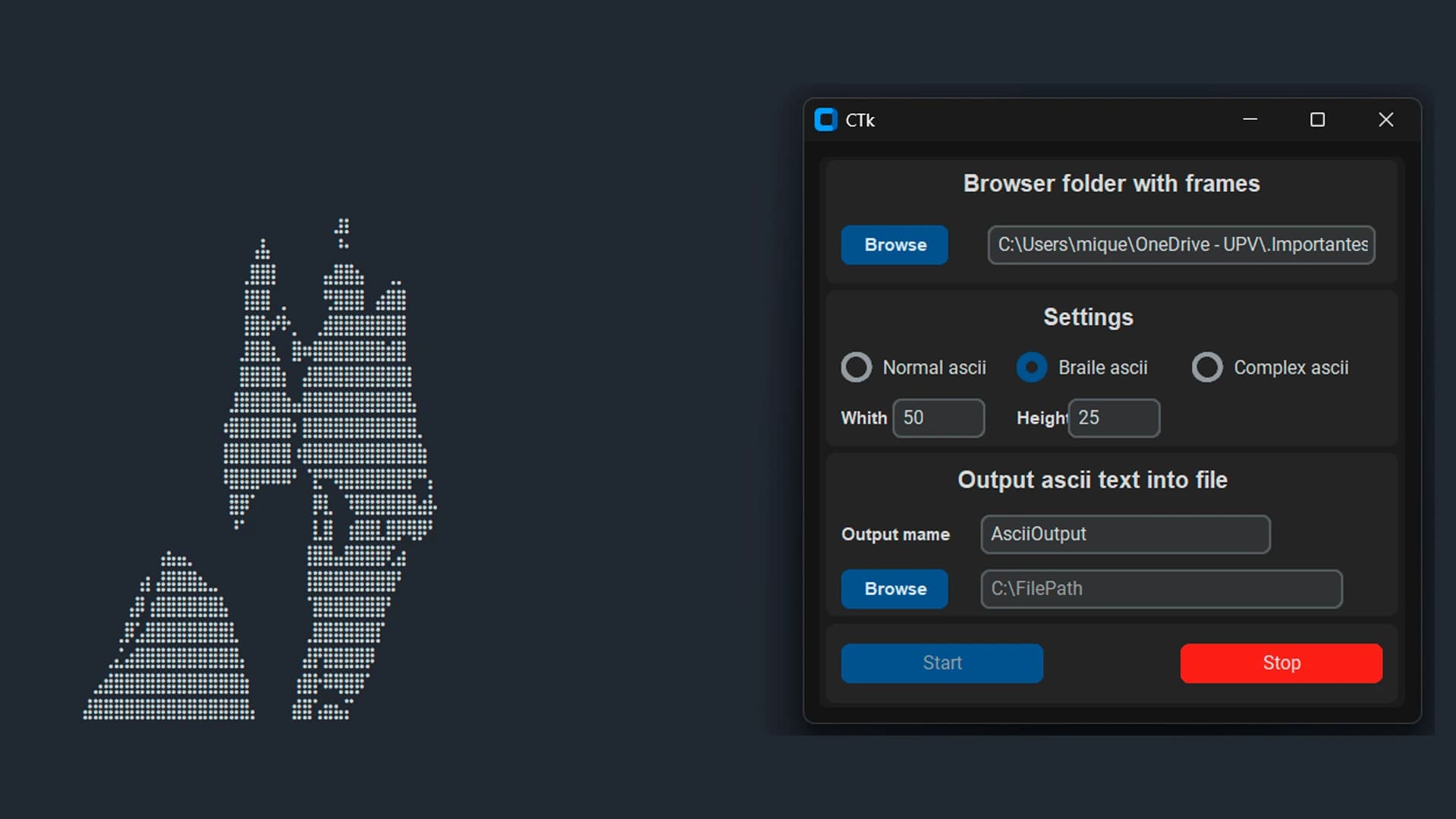Viewport: 1456px width, 819px height.
Task: Start the ascii conversion
Action: 942,663
